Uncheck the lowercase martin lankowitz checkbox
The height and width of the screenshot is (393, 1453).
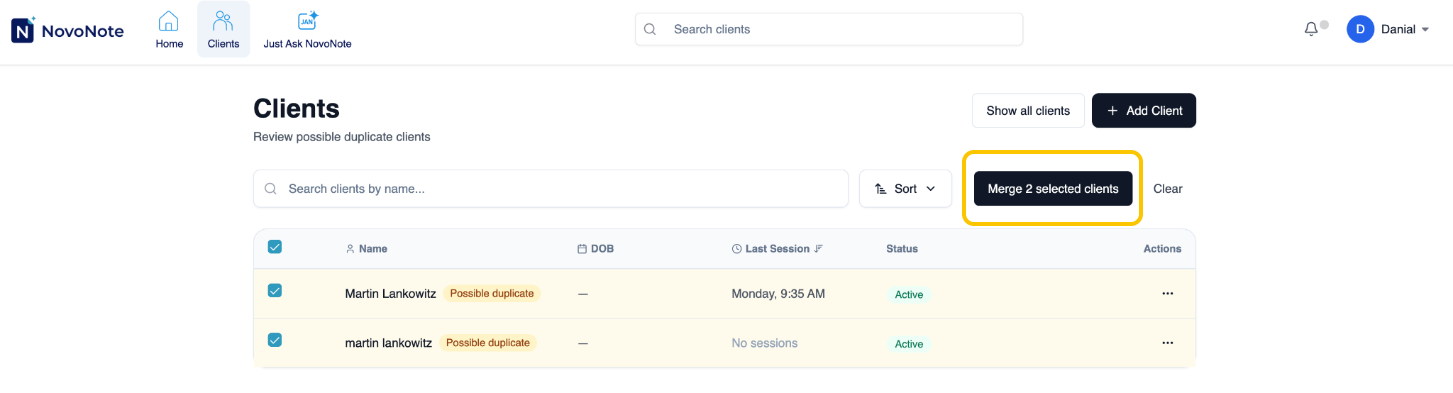click(275, 340)
